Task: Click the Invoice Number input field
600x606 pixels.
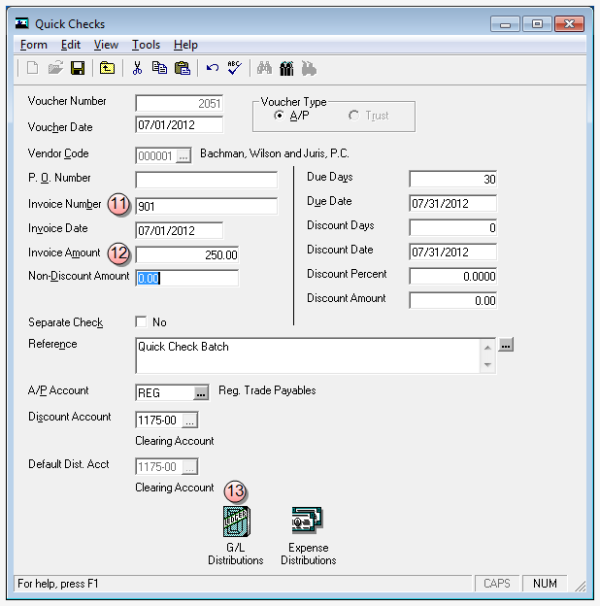Action: point(206,206)
